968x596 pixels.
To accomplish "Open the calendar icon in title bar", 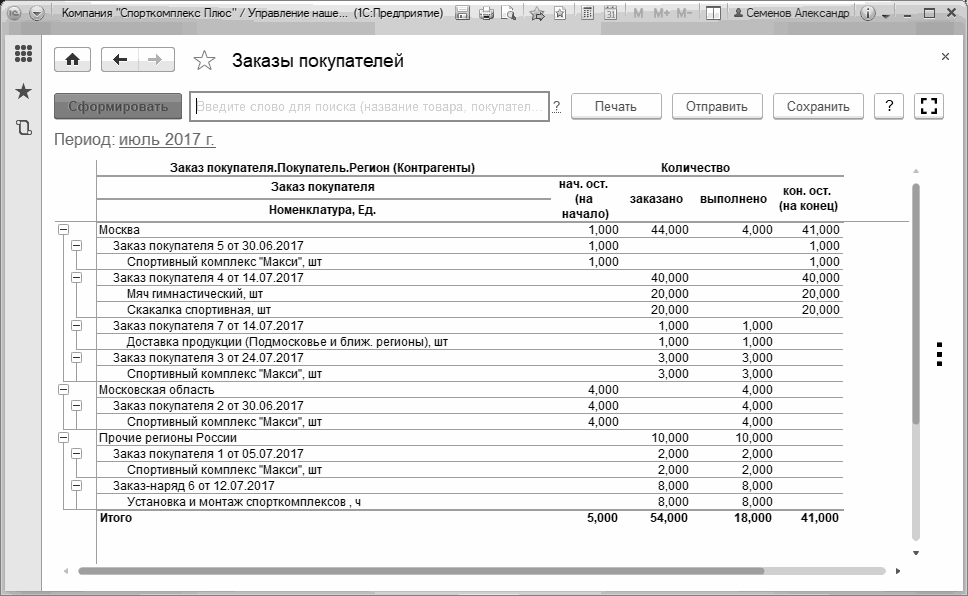I will 611,13.
